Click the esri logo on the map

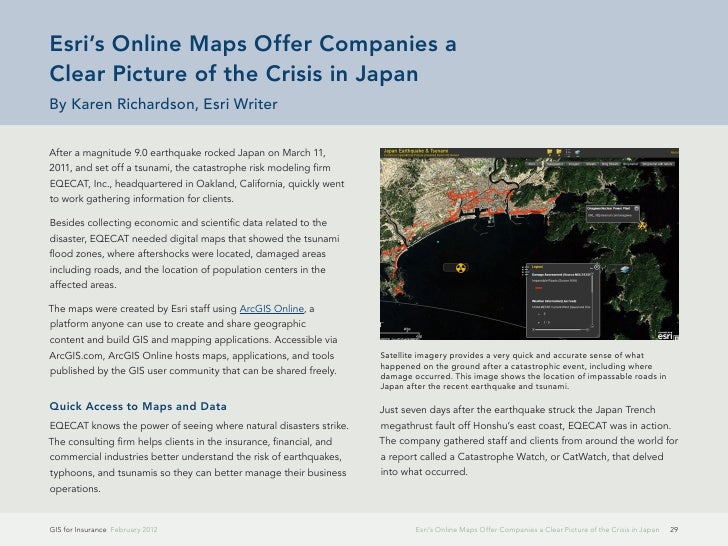(x=667, y=335)
